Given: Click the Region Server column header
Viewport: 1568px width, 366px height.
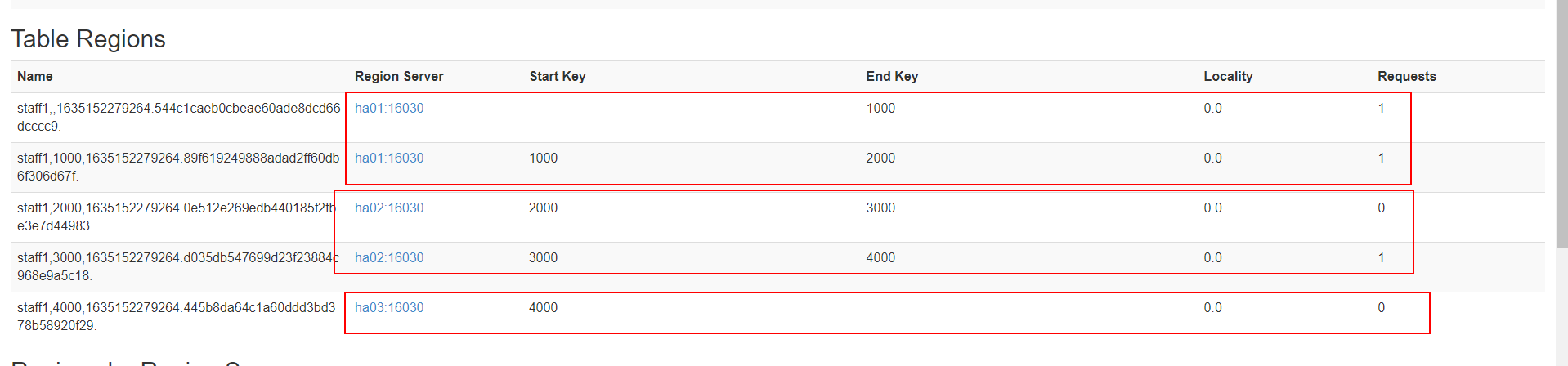Looking at the screenshot, I should (x=399, y=76).
